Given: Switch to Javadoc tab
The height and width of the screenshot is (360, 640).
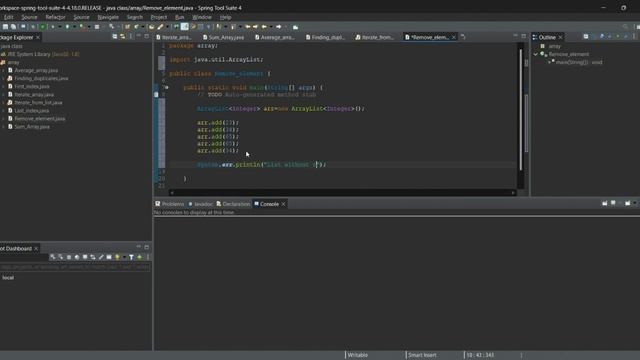Looking at the screenshot, I should point(200,204).
